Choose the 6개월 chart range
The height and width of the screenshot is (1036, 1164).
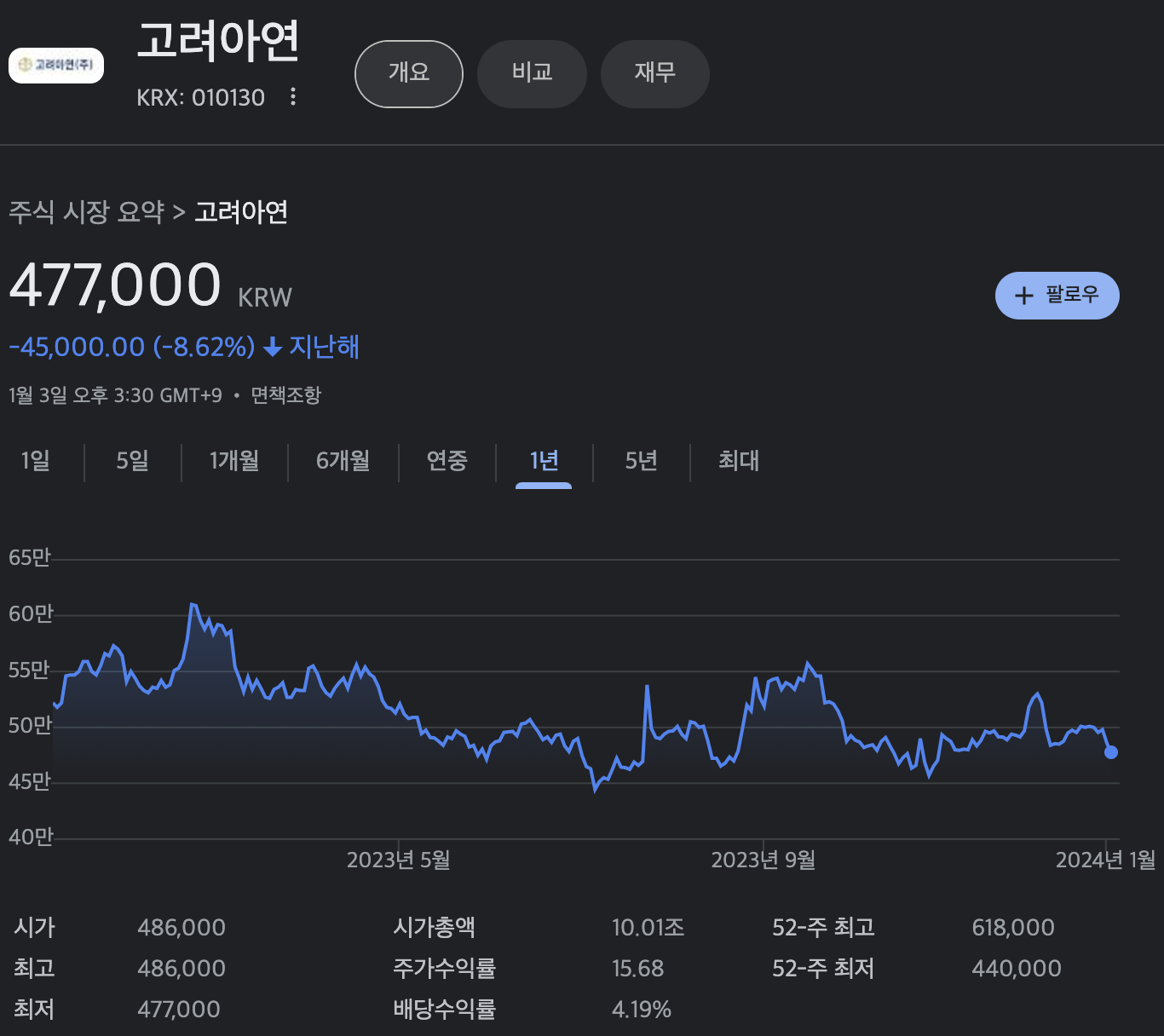pos(343,461)
